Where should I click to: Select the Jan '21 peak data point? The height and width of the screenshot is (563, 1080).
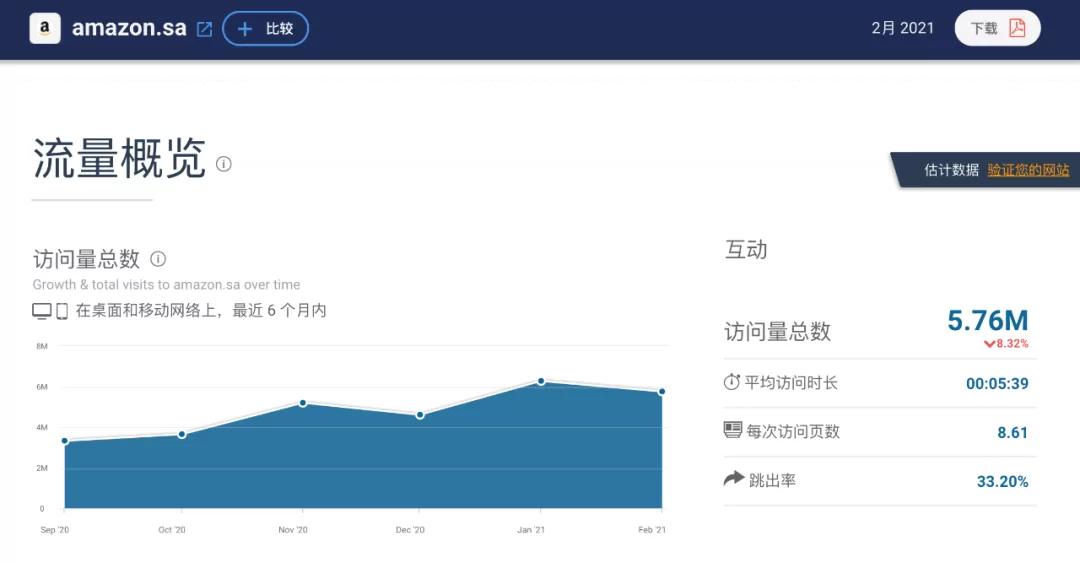pyautogui.click(x=541, y=381)
